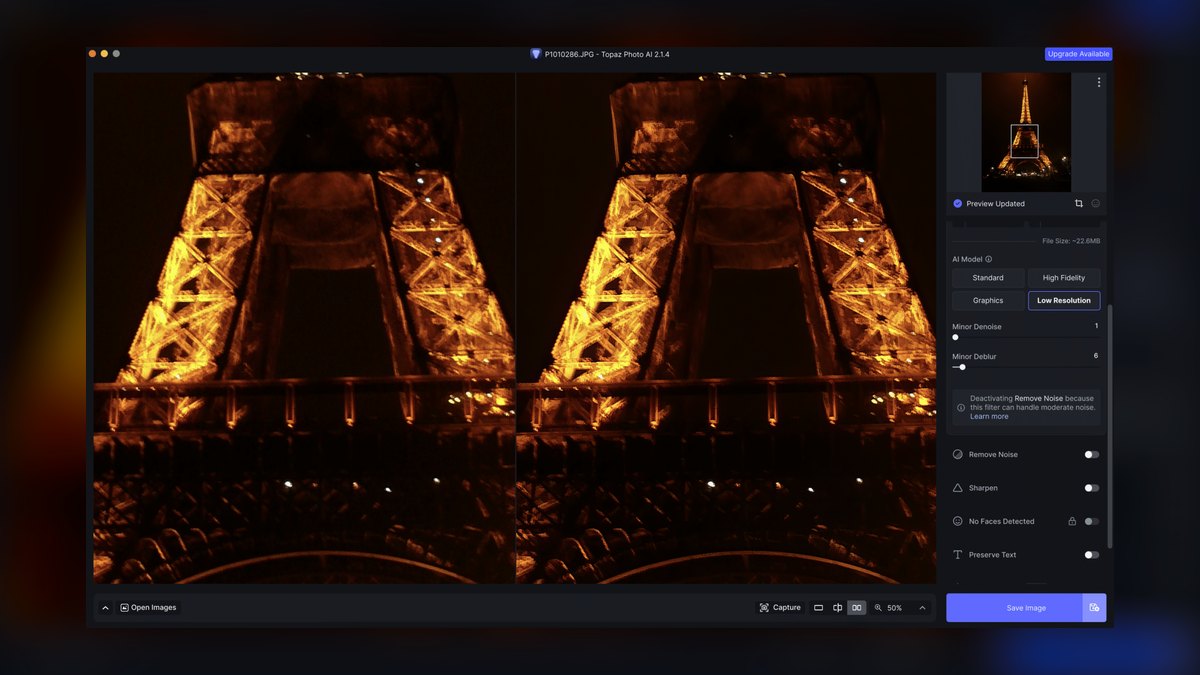1200x675 pixels.
Task: Click the save options icon beside Save Image
Action: [x=1094, y=607]
